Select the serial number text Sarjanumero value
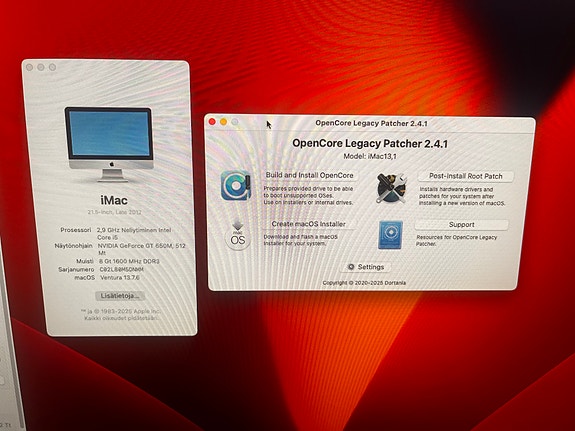The height and width of the screenshot is (431, 575). pos(122,269)
